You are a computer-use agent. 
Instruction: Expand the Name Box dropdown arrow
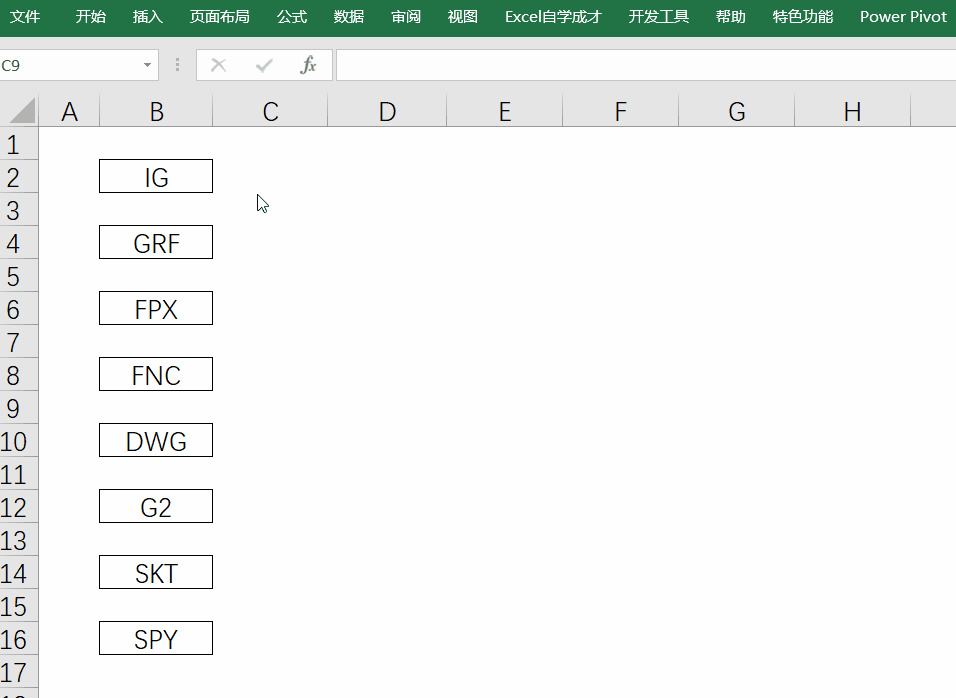[148, 65]
